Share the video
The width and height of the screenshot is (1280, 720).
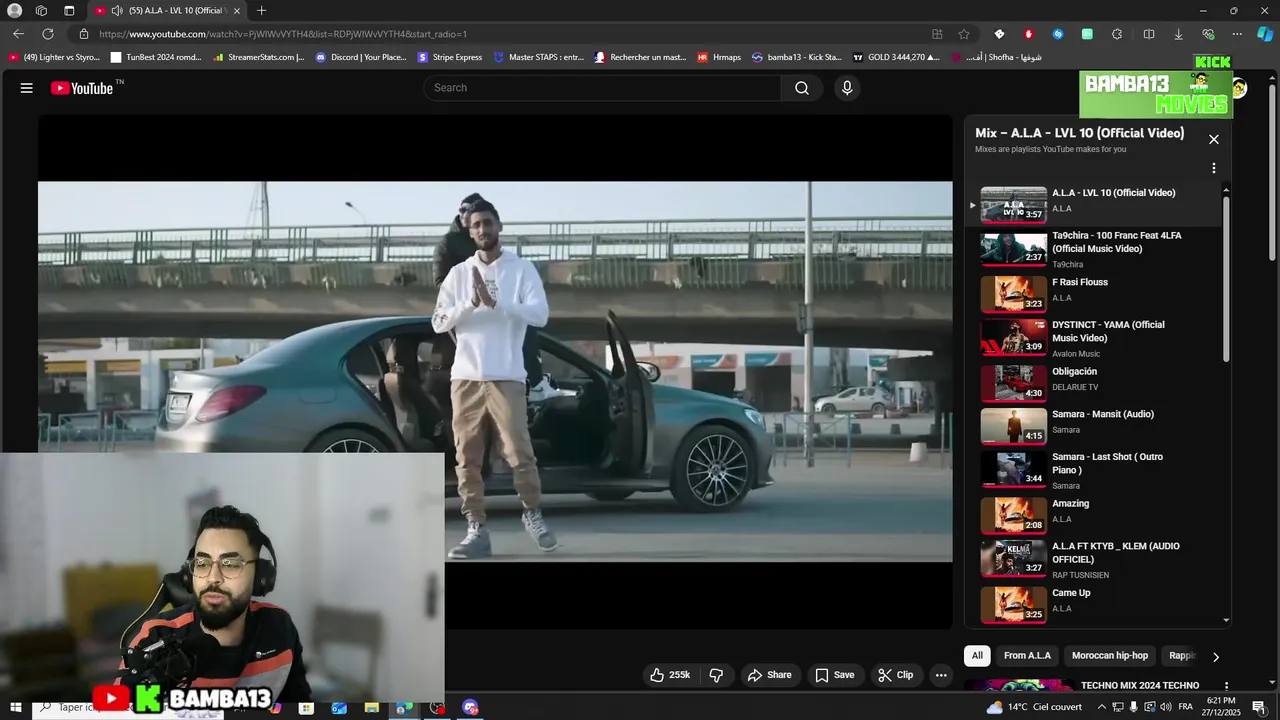(x=769, y=675)
